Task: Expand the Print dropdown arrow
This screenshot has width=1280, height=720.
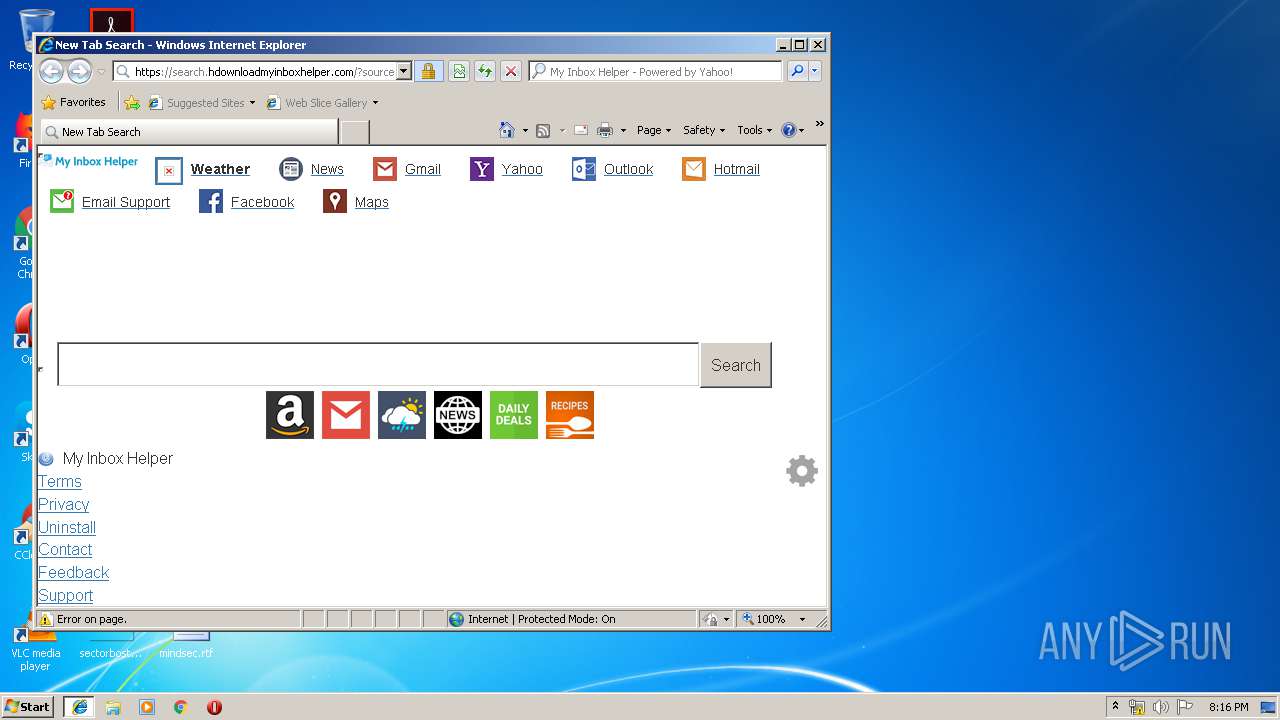Action: 623,130
